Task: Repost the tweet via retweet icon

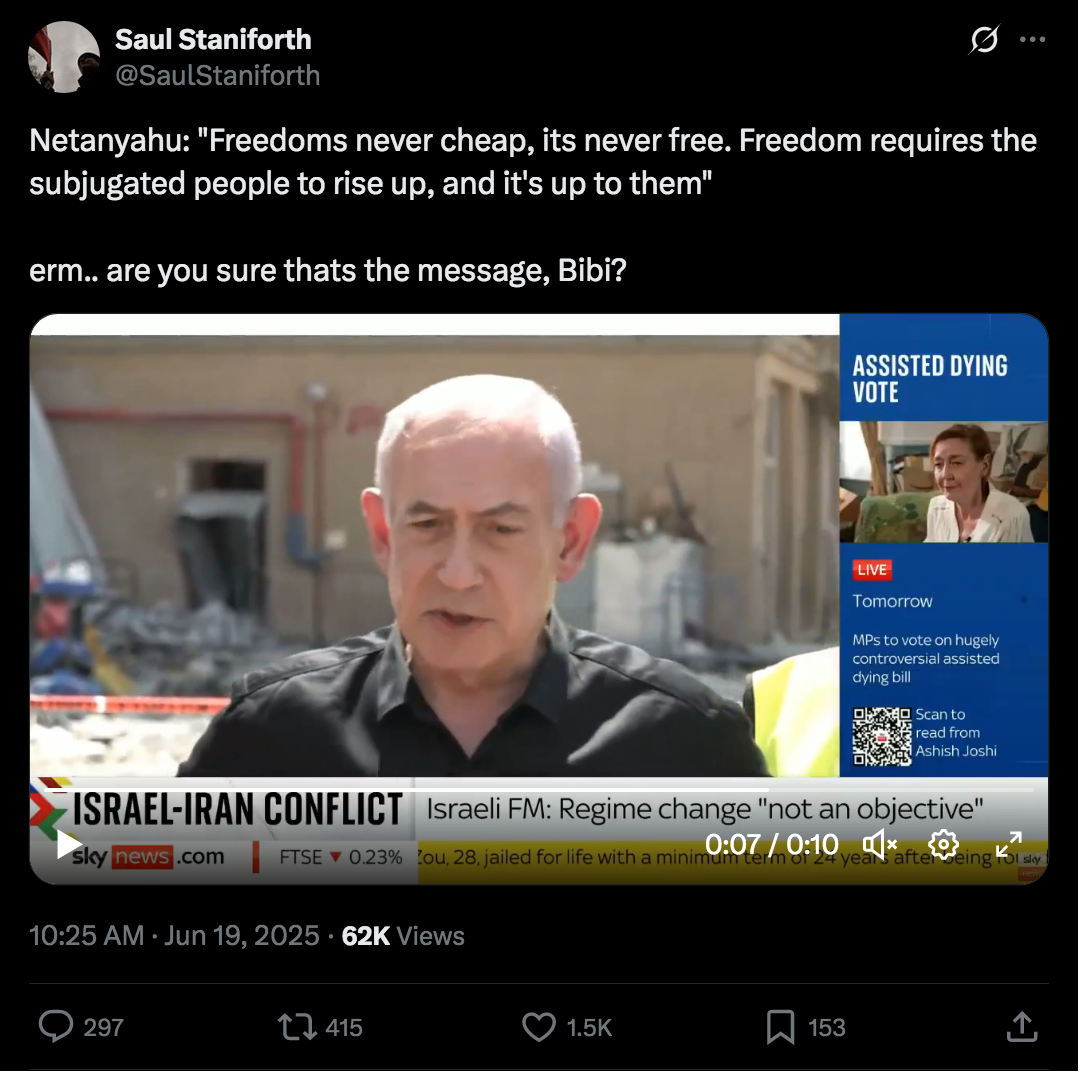Action: click(x=297, y=1027)
